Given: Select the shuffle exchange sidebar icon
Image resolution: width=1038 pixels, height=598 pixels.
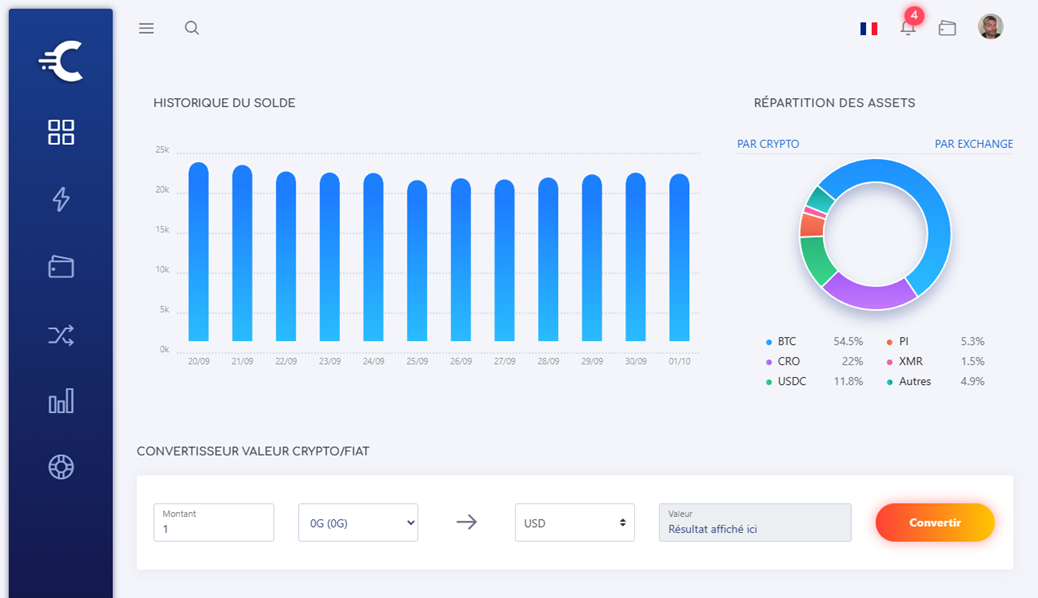Looking at the screenshot, I should click(x=61, y=335).
